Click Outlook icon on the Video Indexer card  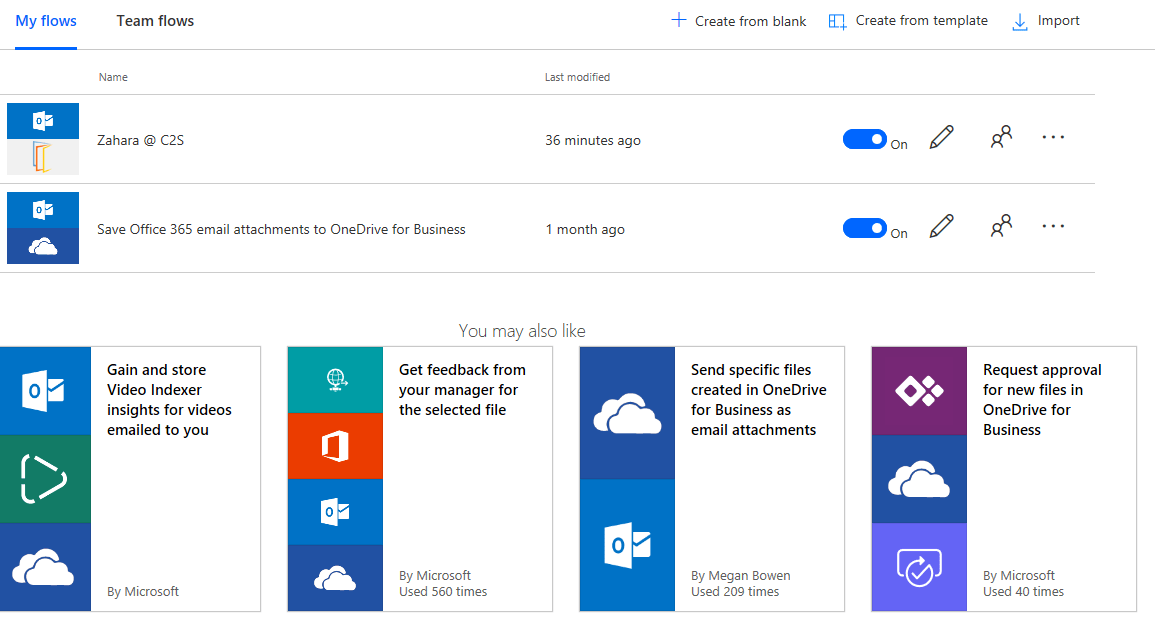[45, 391]
